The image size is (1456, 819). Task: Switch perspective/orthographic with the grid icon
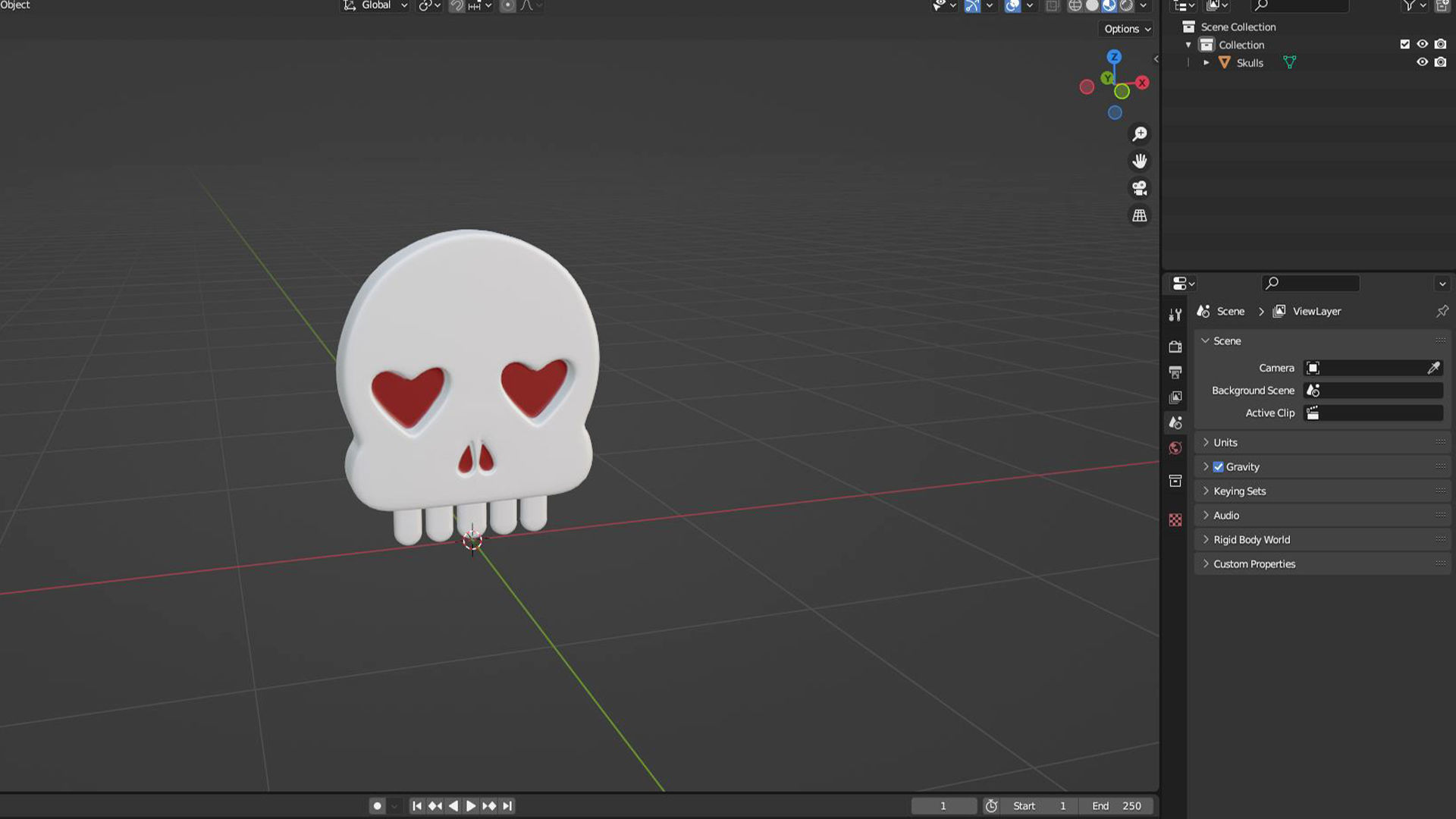1139,215
